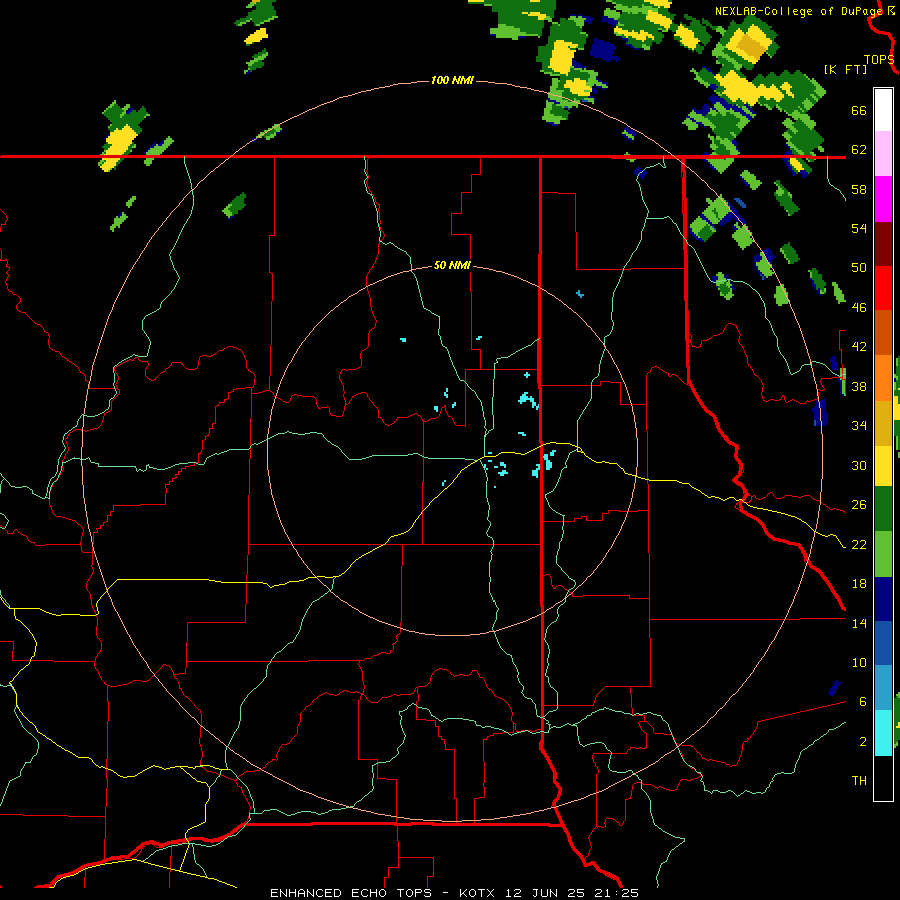Pick the light blue legend swatch near 6

(x=883, y=688)
